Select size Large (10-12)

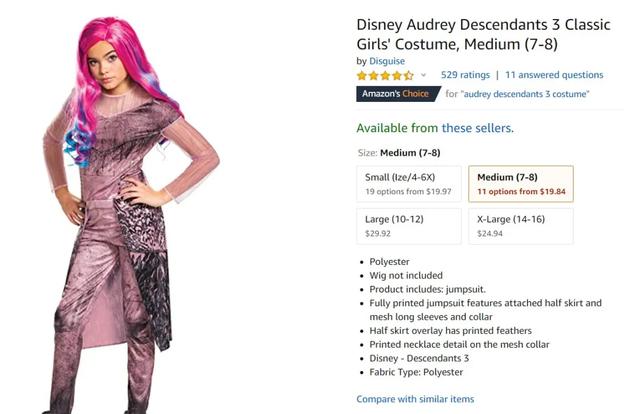pyautogui.click(x=409, y=226)
